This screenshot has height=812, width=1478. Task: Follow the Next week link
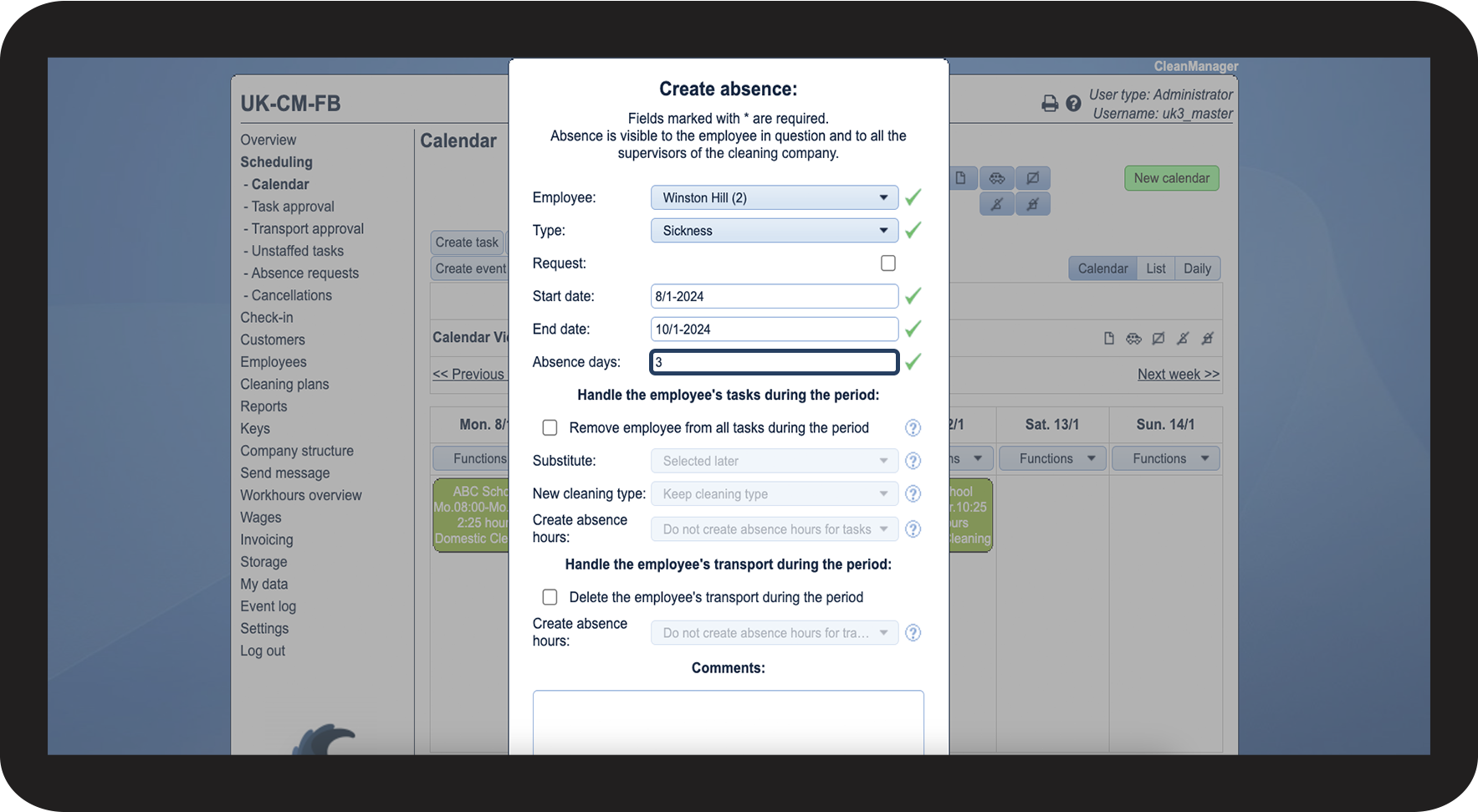coord(1179,375)
